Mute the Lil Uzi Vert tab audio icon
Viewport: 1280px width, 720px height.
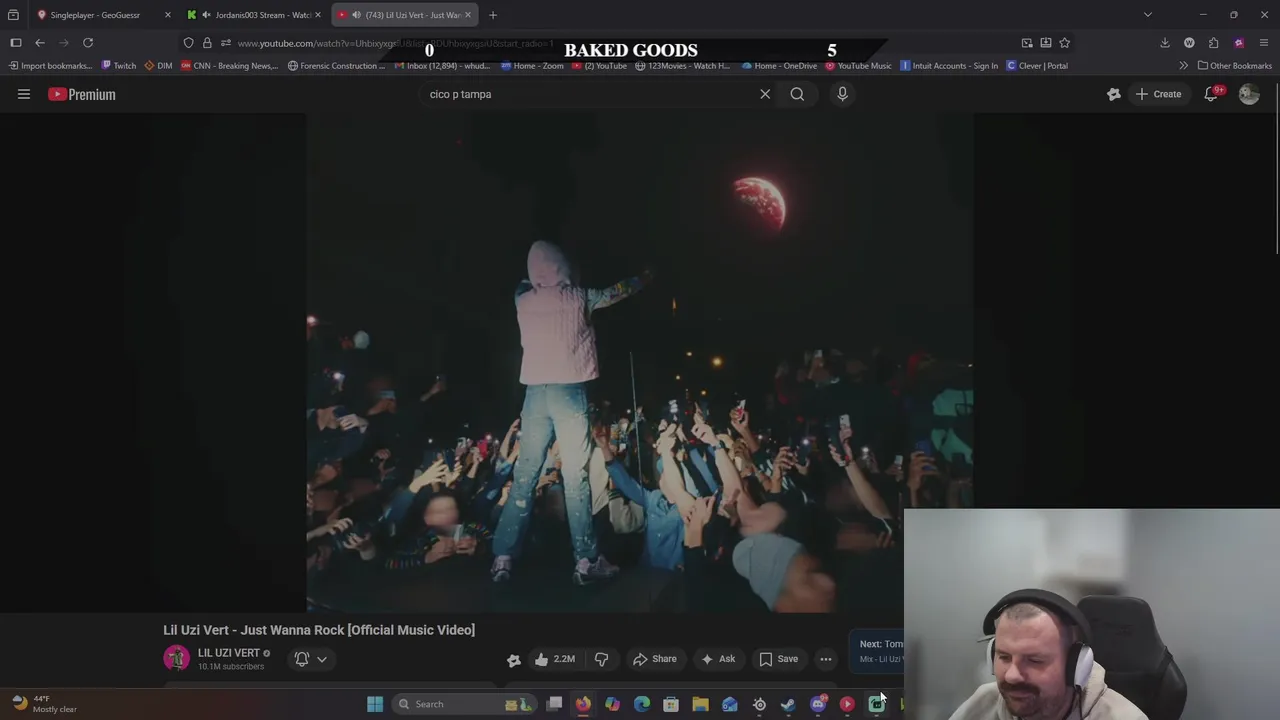coord(356,15)
